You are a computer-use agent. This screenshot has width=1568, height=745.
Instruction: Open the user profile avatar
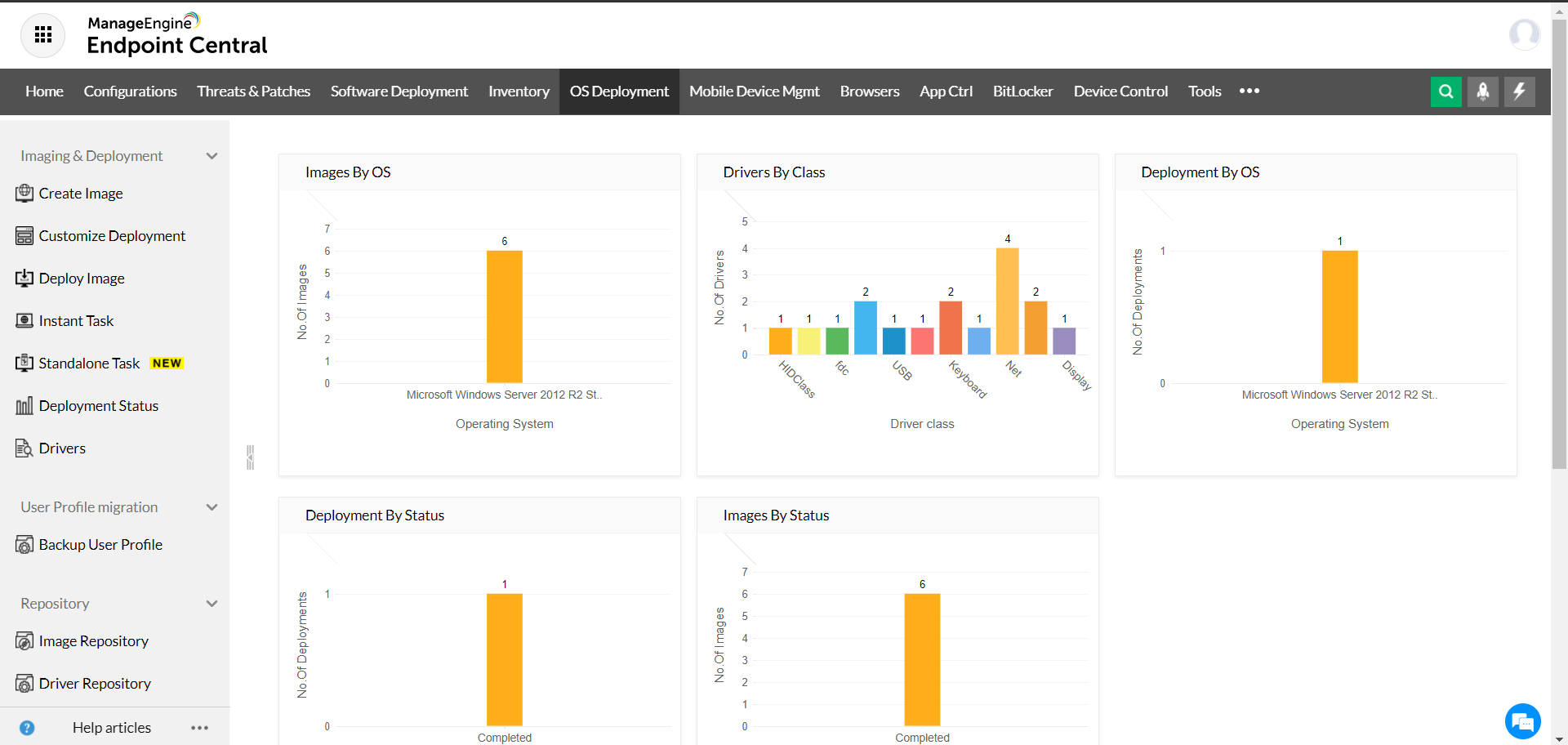[1524, 34]
